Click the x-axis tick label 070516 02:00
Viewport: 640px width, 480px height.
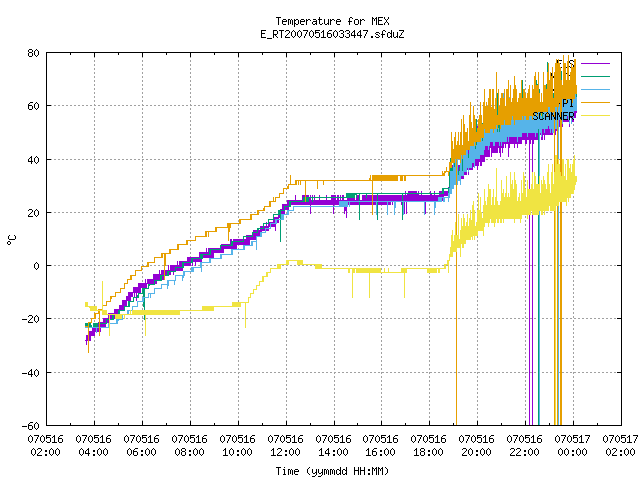45,446
